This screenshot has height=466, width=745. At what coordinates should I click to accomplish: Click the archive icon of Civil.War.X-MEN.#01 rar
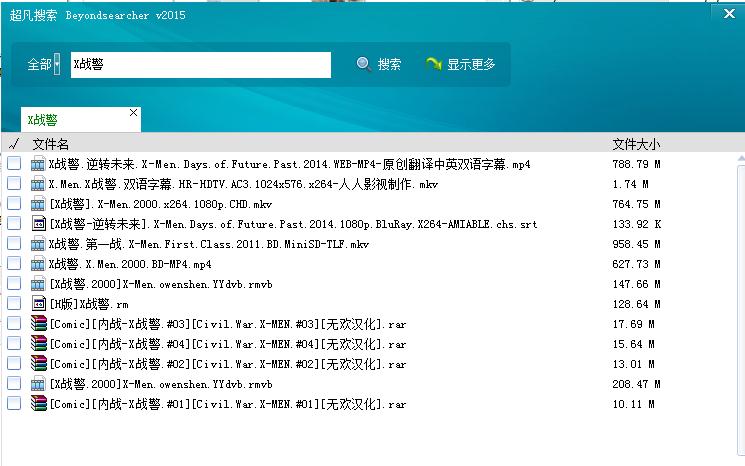pyautogui.click(x=39, y=404)
